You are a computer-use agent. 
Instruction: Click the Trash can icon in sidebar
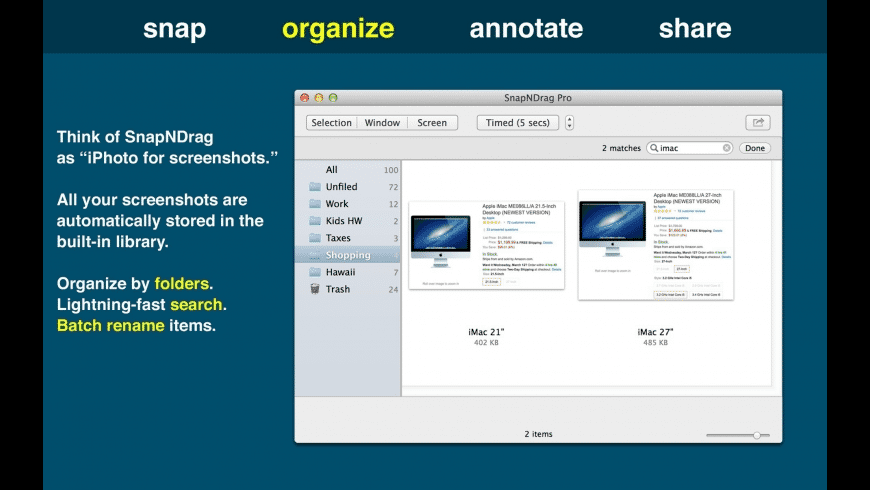click(315, 289)
